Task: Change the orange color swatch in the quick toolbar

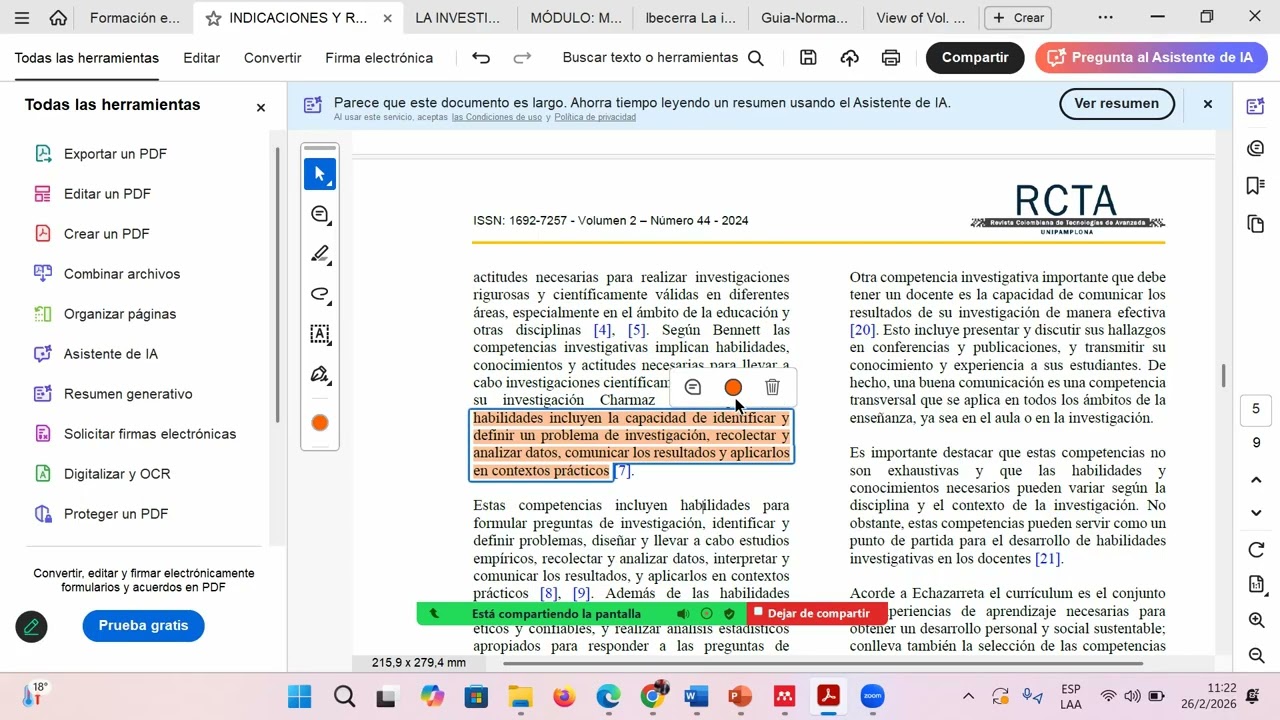Action: click(x=320, y=423)
